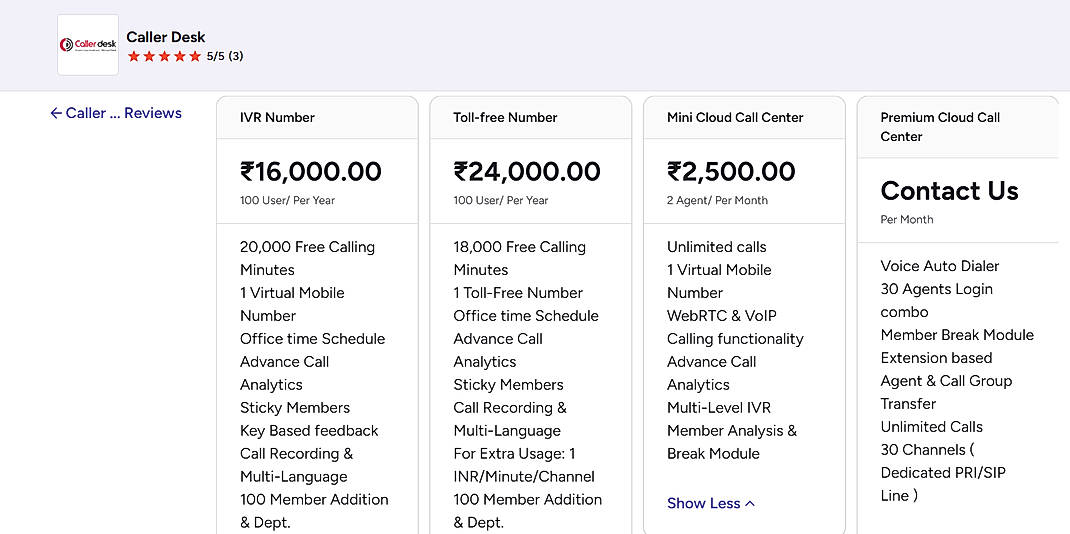Select the IVR Number plan header
The height and width of the screenshot is (534, 1070).
[317, 118]
